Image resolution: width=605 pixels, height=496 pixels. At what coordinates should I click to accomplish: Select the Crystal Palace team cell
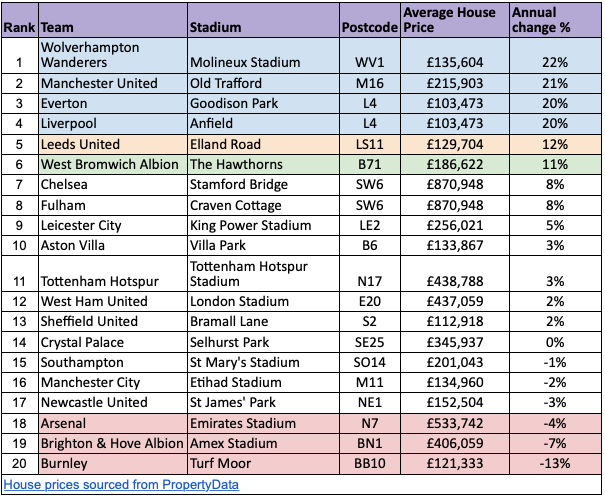pyautogui.click(x=113, y=342)
